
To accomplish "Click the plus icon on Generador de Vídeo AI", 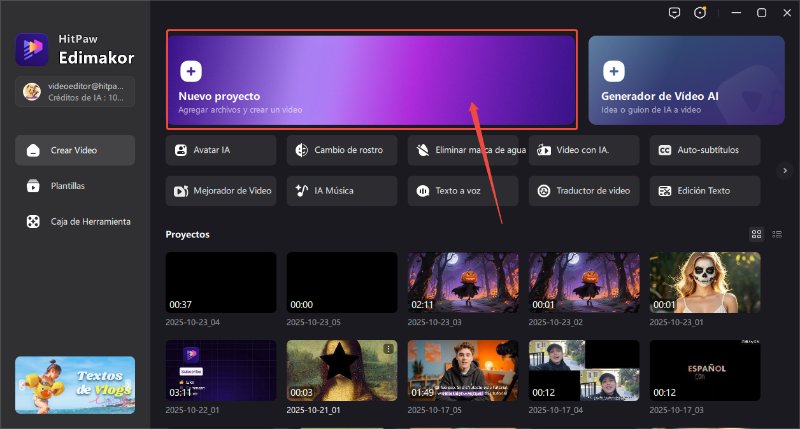I will pyautogui.click(x=613, y=71).
